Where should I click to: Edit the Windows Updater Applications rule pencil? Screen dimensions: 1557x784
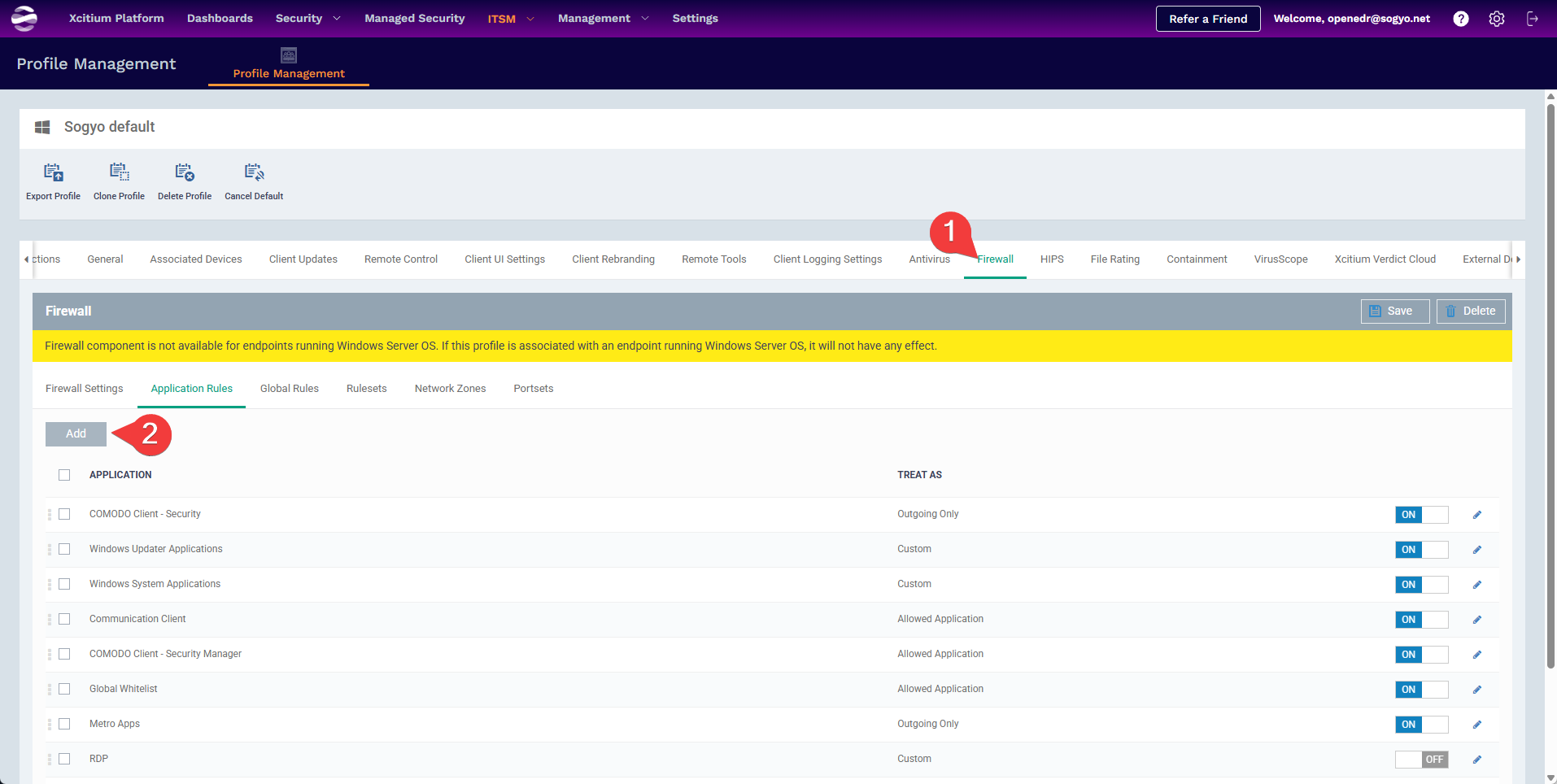[1477, 550]
